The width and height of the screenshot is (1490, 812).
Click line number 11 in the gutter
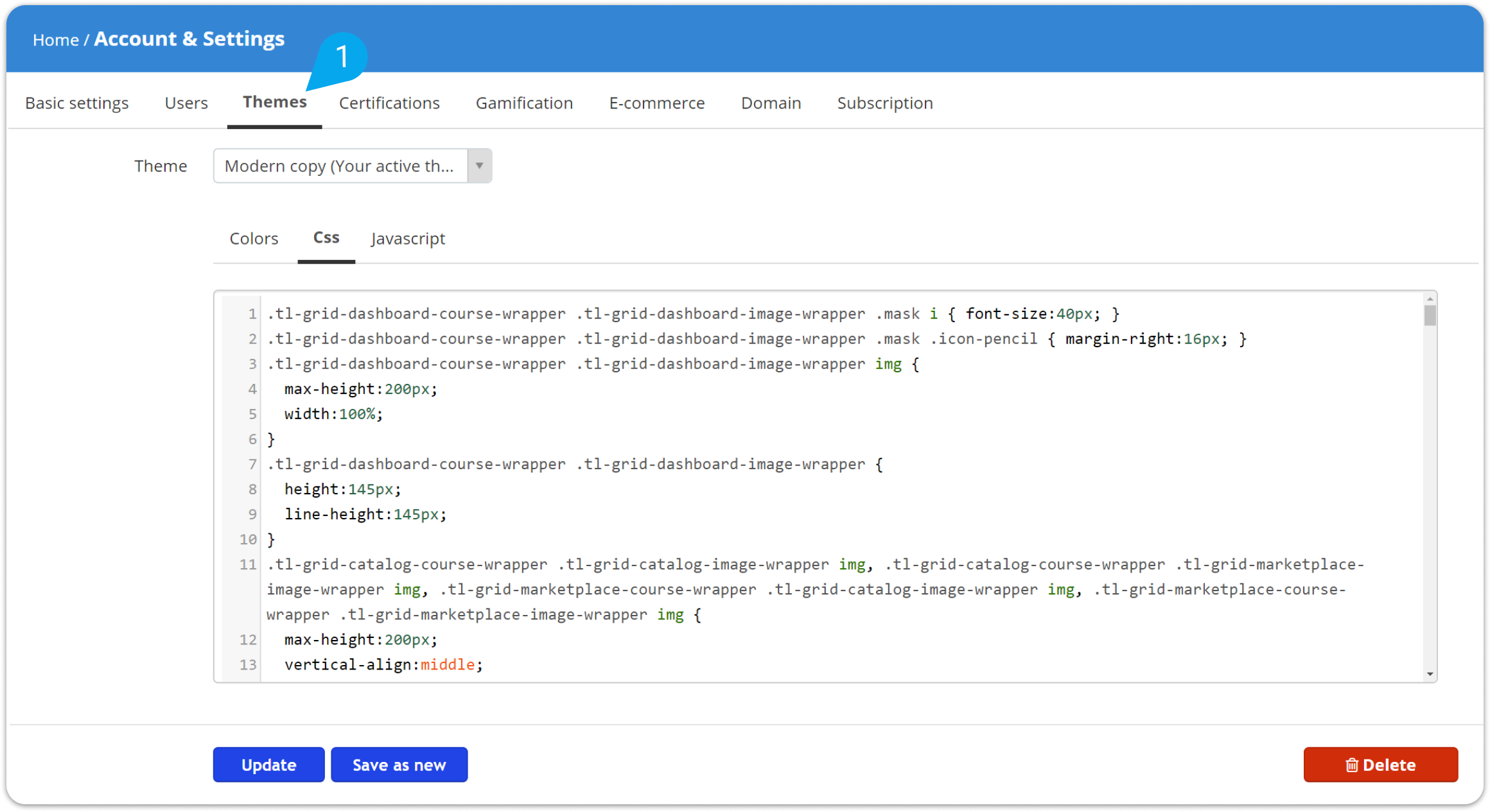[x=248, y=565]
